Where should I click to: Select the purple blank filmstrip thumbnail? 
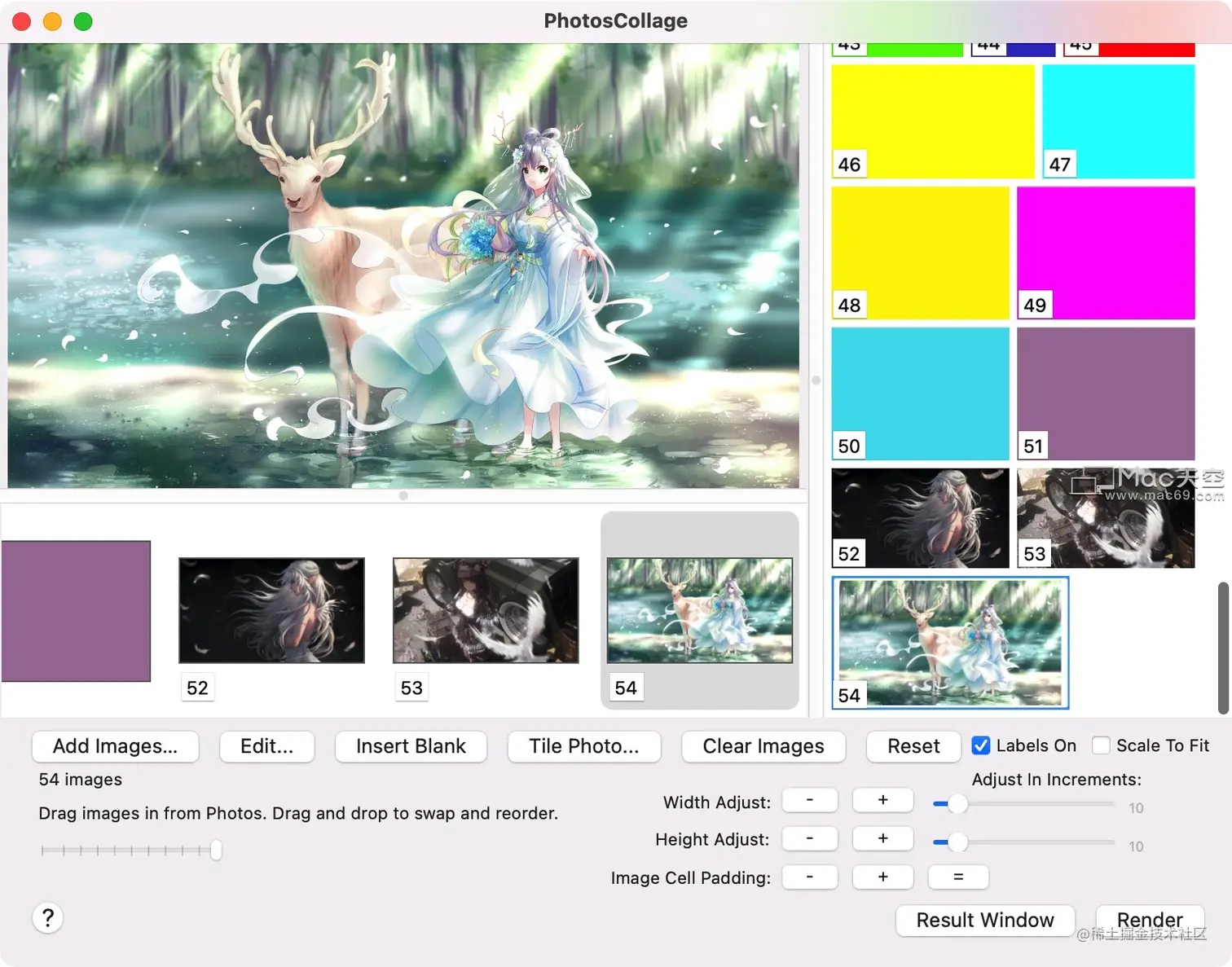tap(76, 611)
